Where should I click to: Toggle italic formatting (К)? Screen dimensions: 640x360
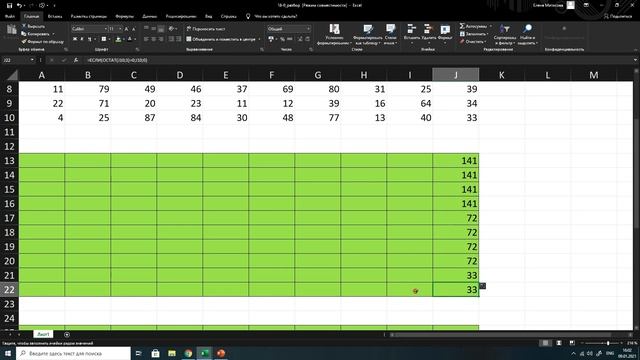pyautogui.click(x=82, y=39)
